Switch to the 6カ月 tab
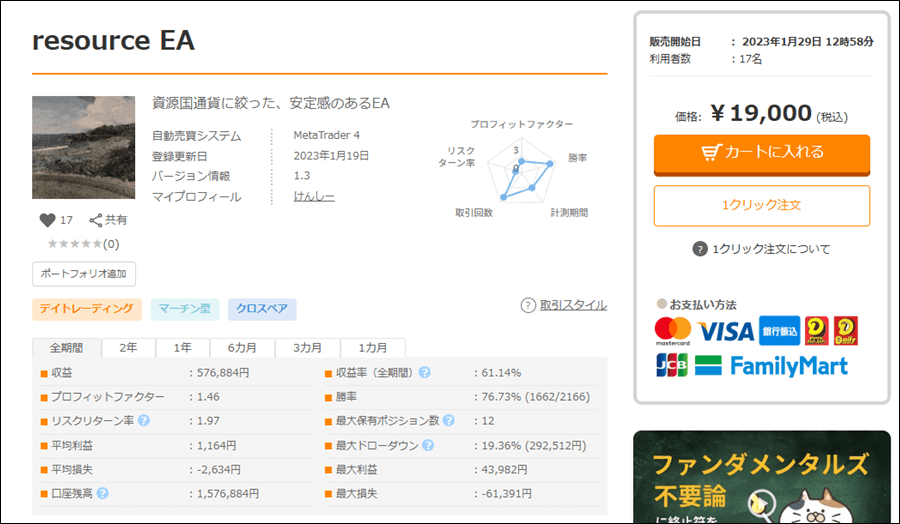This screenshot has height=524, width=900. (x=242, y=348)
